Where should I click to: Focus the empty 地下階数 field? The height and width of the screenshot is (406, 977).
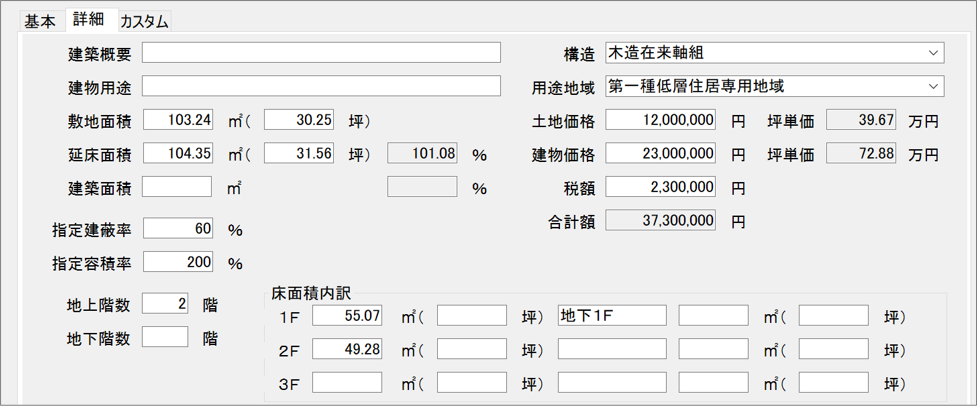point(166,337)
